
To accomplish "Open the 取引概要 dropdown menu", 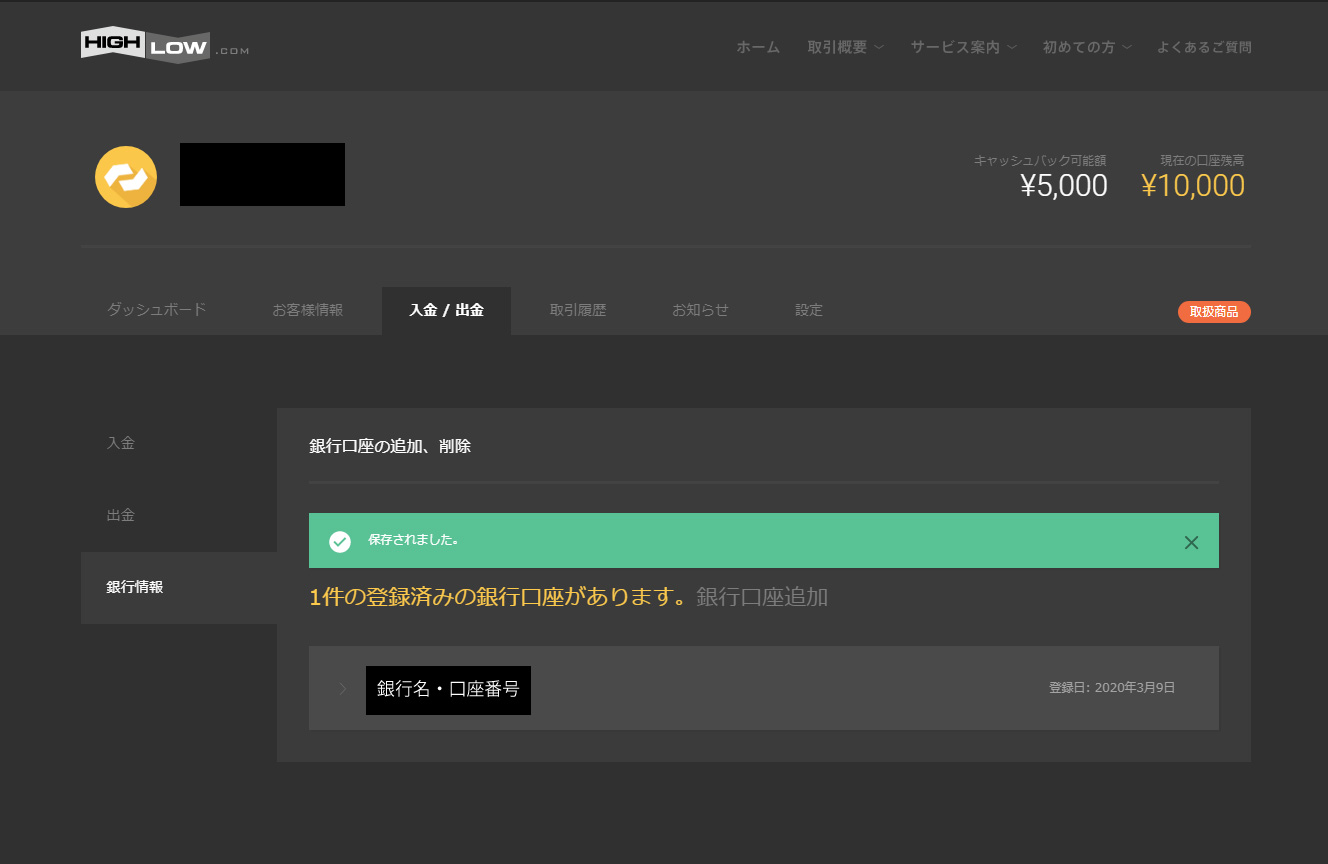I will [846, 47].
